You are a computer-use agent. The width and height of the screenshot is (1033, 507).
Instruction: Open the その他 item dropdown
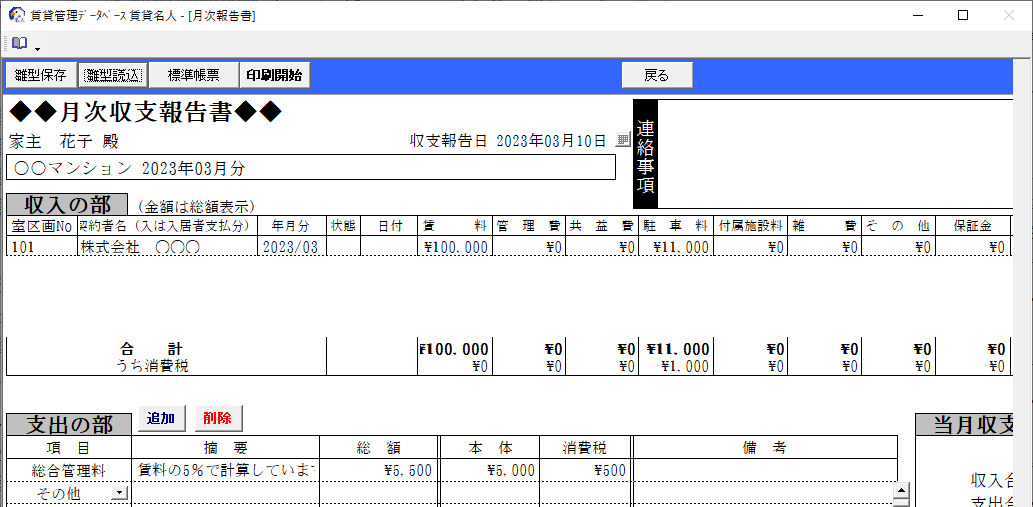[121, 493]
